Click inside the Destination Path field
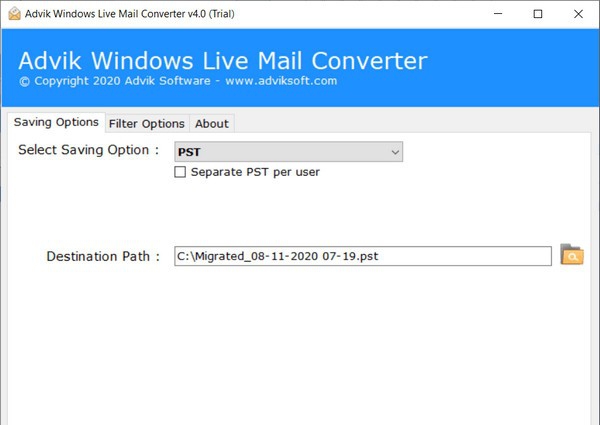 [x=363, y=256]
